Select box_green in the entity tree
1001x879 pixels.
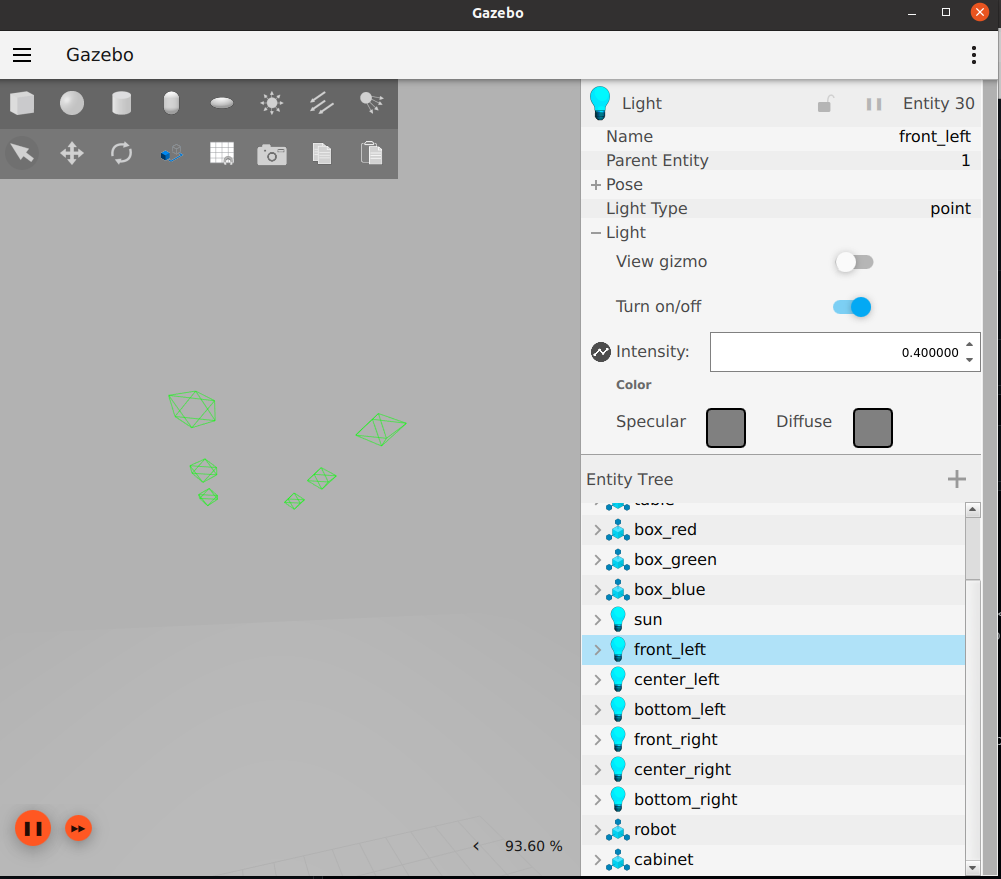click(773, 560)
